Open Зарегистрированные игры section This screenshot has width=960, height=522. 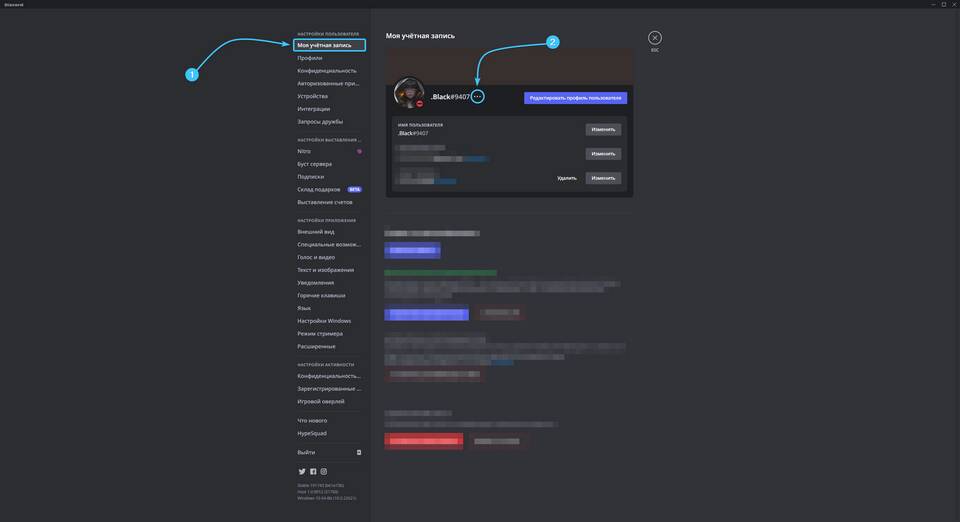pos(329,389)
